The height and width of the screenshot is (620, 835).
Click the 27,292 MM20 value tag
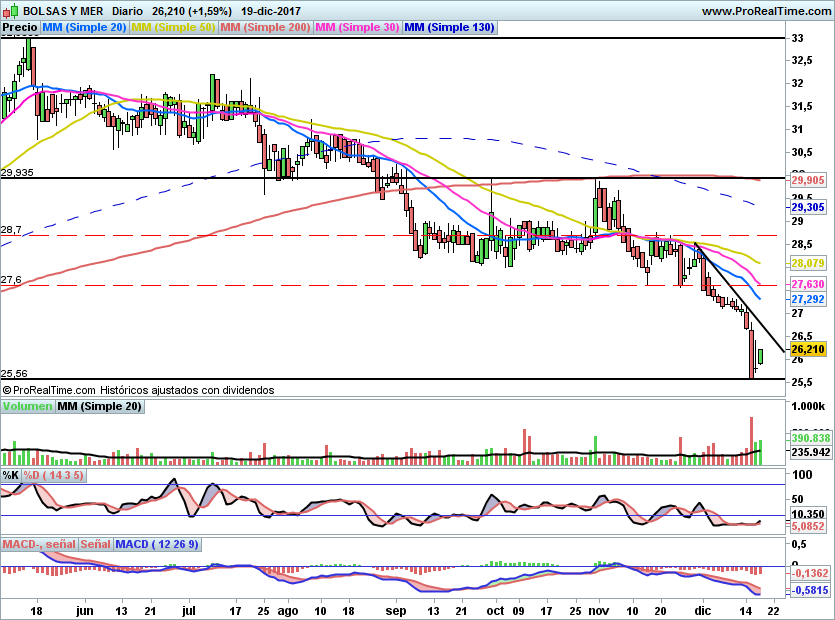click(x=808, y=299)
